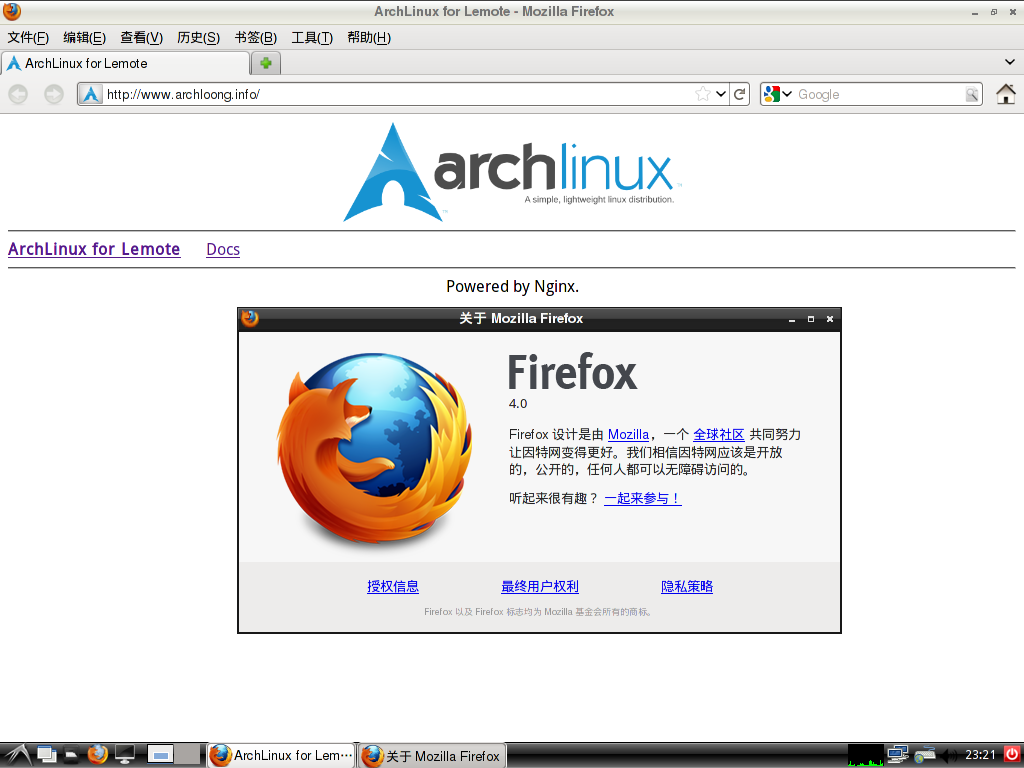
Task: Go to the Home page icon
Action: (1006, 94)
